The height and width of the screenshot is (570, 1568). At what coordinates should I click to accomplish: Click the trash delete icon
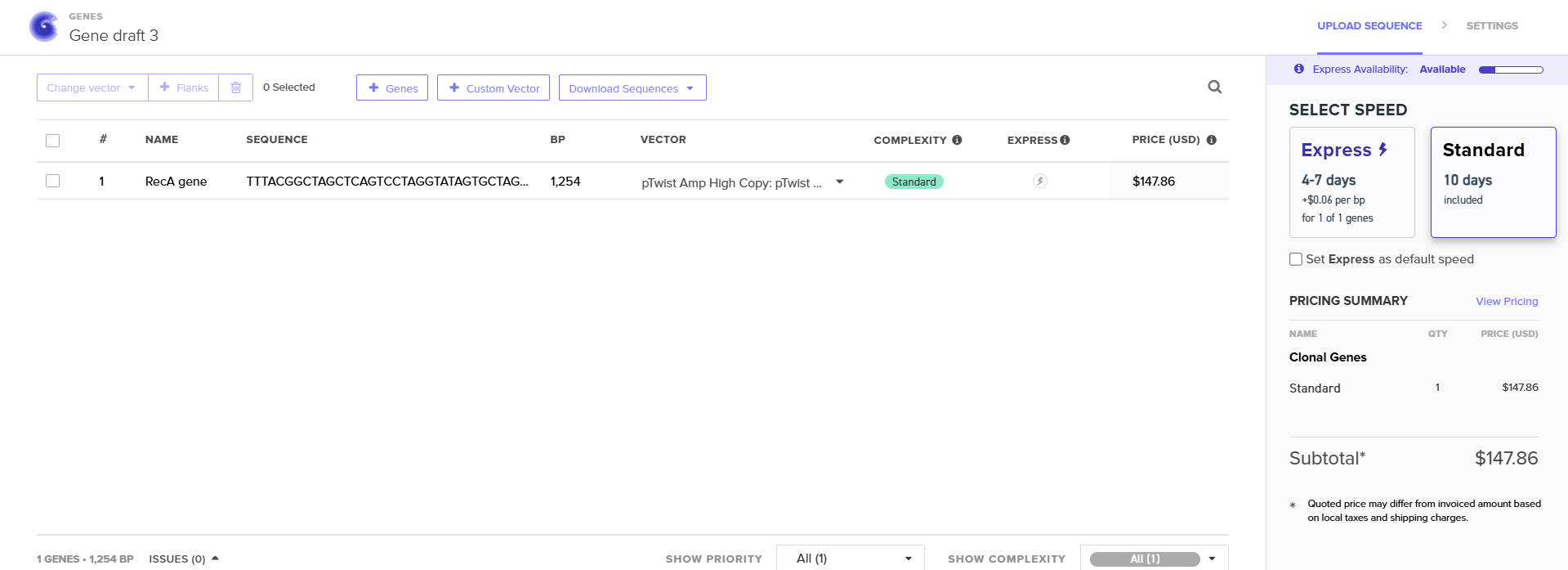click(236, 88)
